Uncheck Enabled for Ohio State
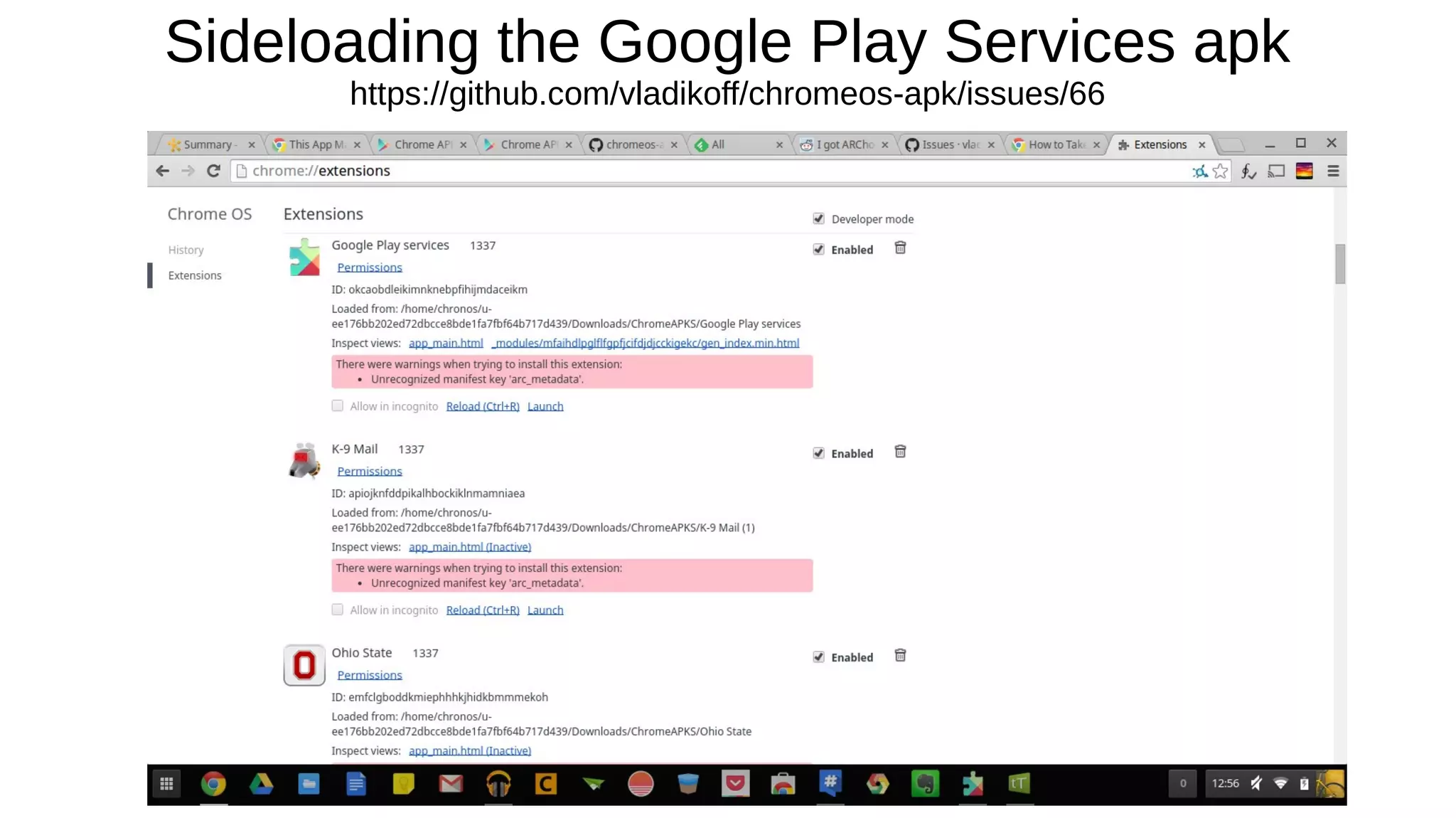 818,657
